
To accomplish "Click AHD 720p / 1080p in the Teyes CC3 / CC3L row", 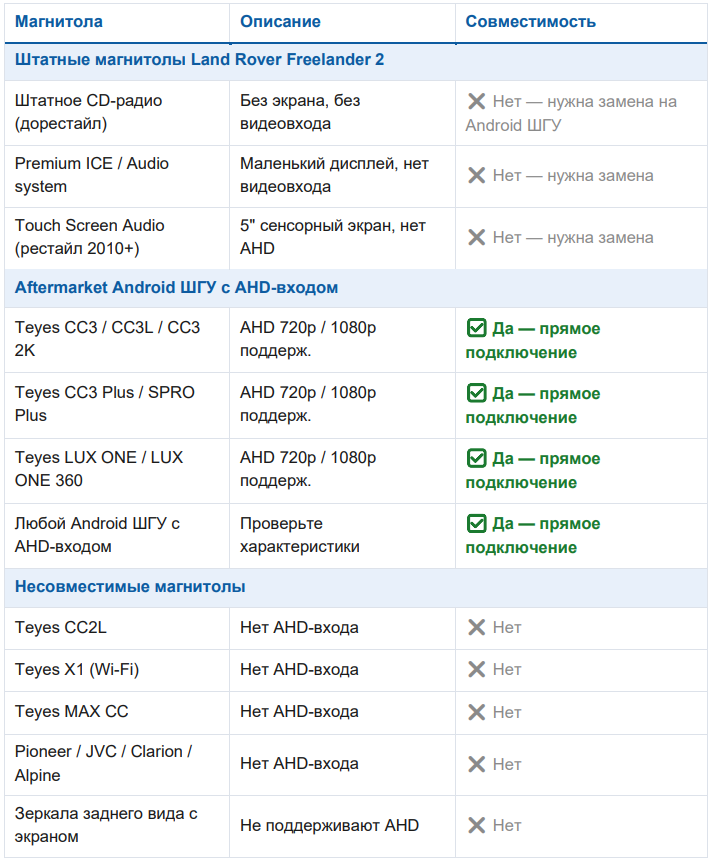I will pyautogui.click(x=308, y=328).
